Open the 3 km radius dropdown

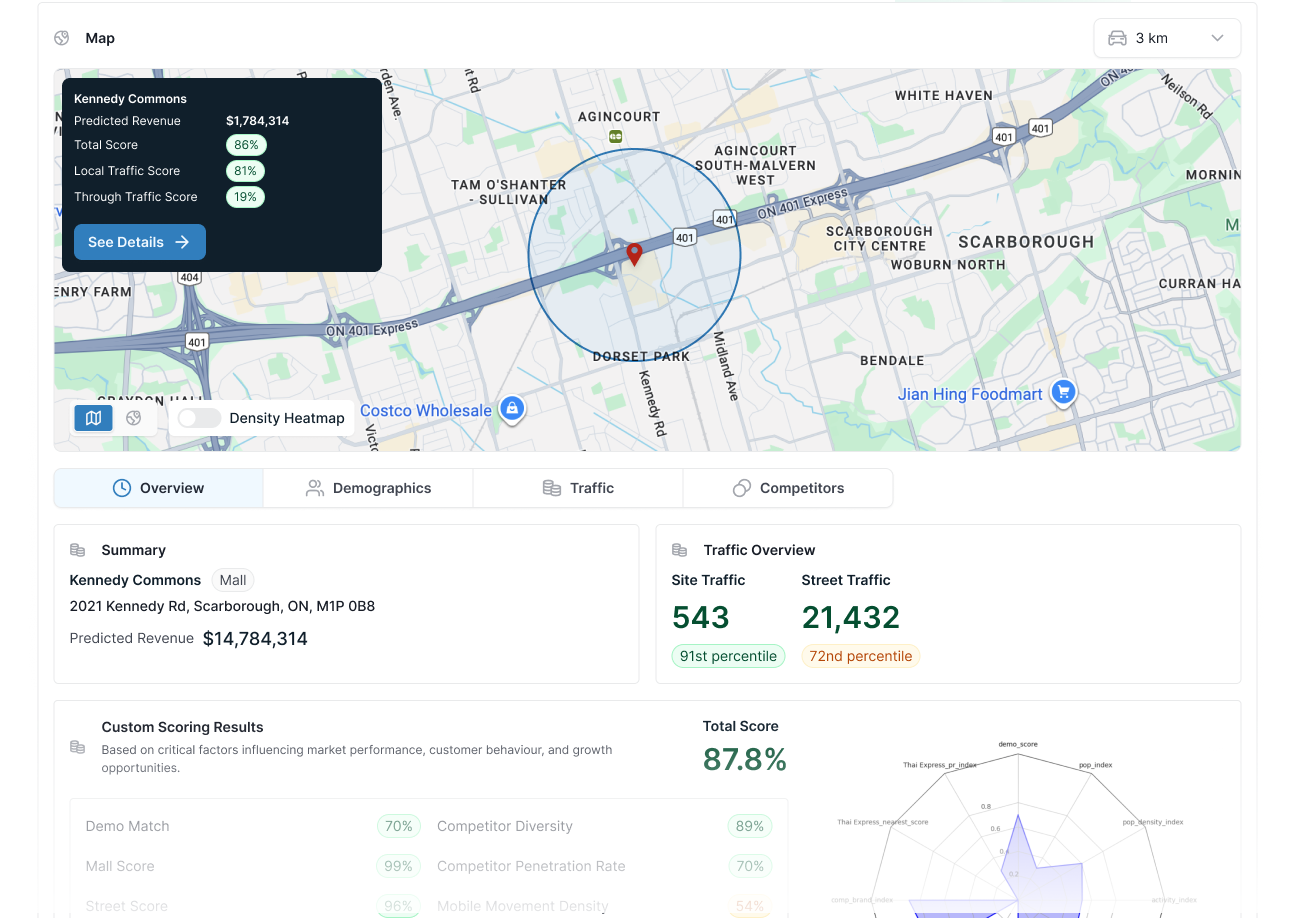(x=1167, y=37)
